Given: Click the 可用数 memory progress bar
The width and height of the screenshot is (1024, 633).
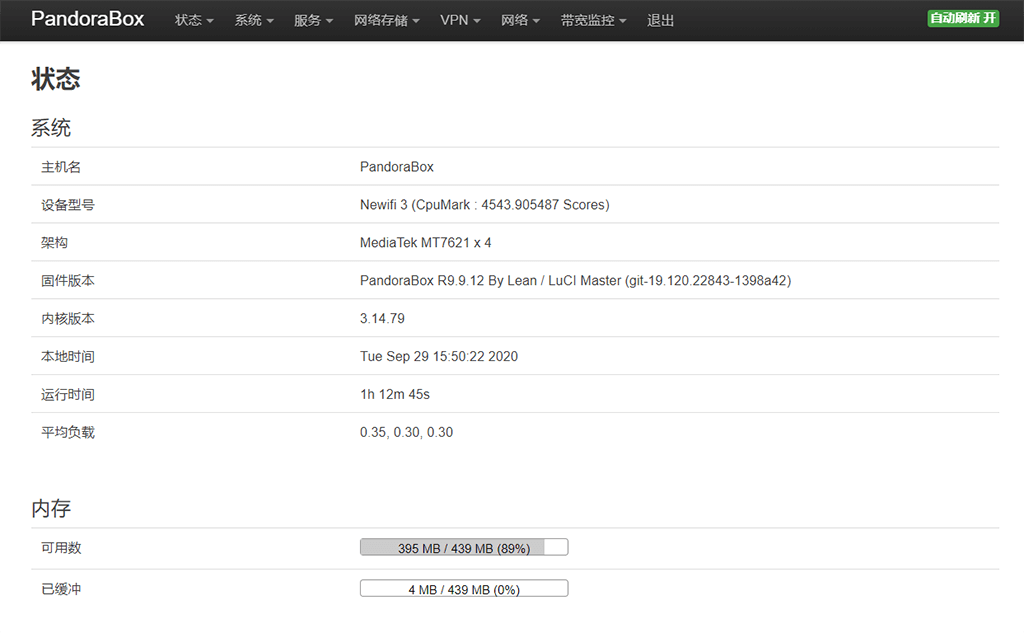Looking at the screenshot, I should [x=464, y=547].
